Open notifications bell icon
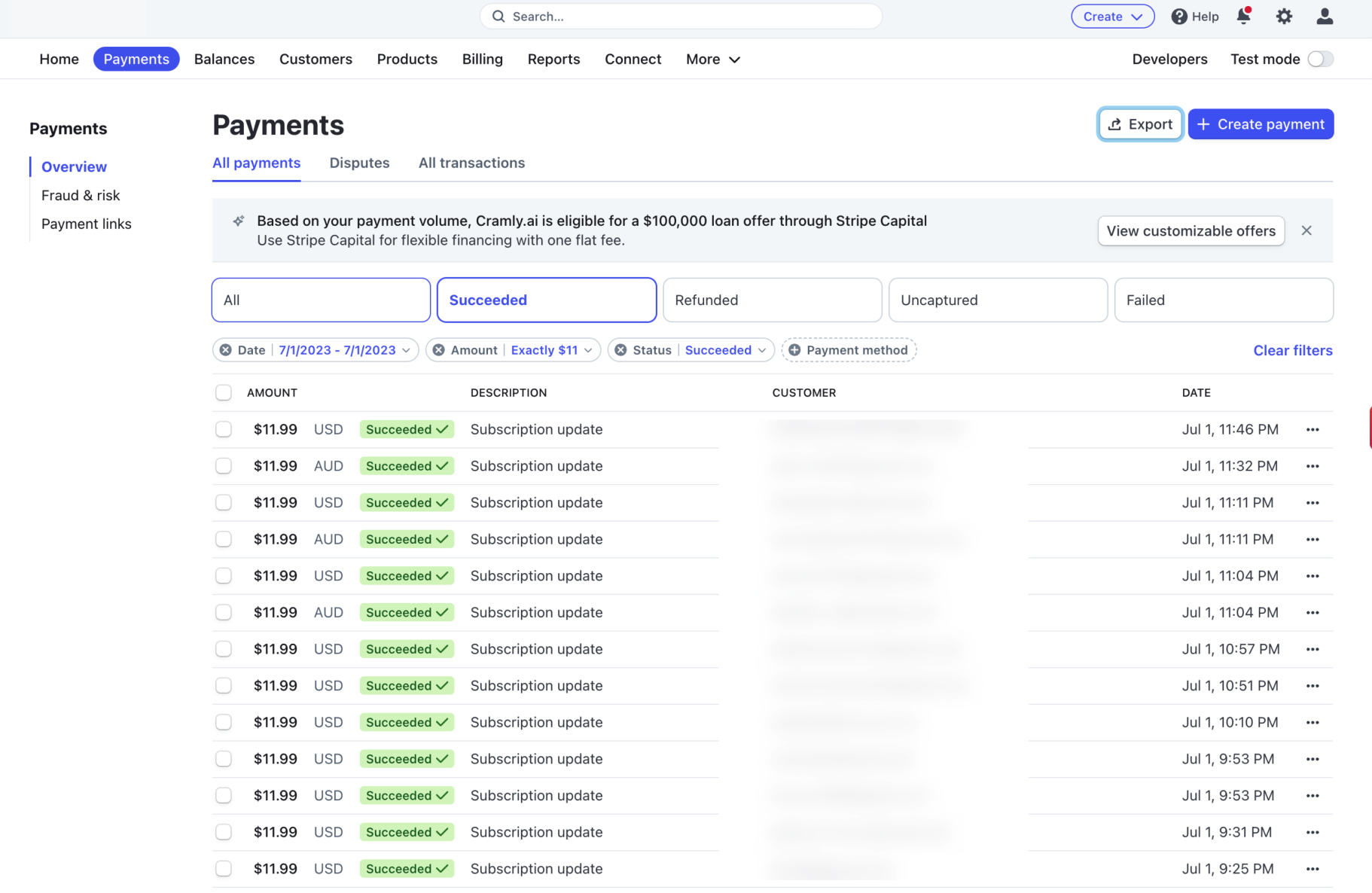The width and height of the screenshot is (1372, 893). (x=1243, y=16)
